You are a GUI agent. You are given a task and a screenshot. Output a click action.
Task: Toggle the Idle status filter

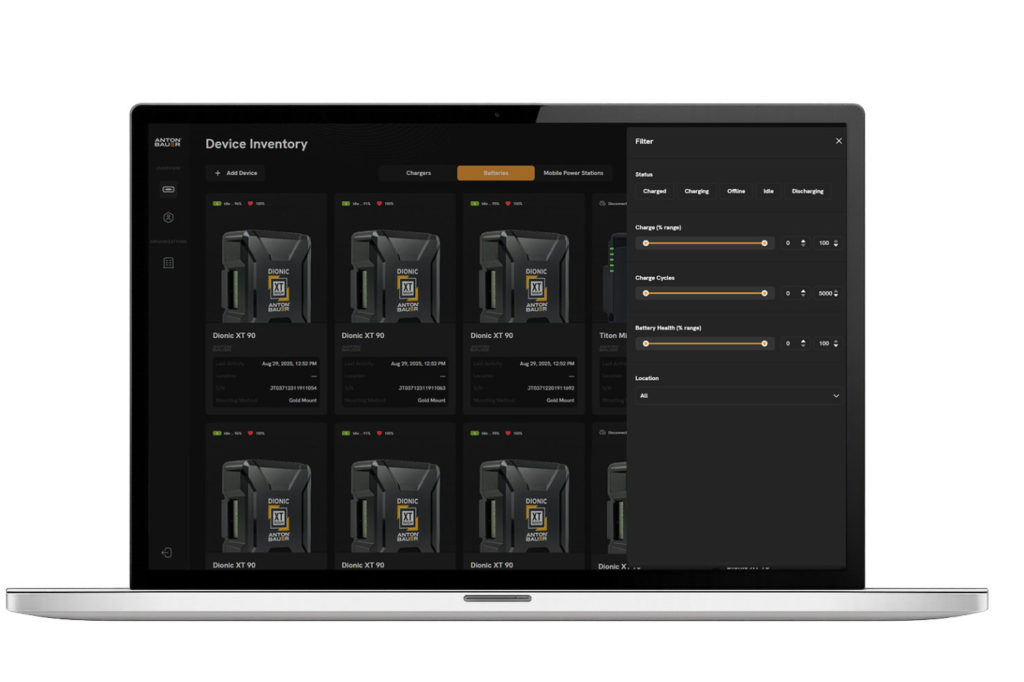[x=768, y=191]
